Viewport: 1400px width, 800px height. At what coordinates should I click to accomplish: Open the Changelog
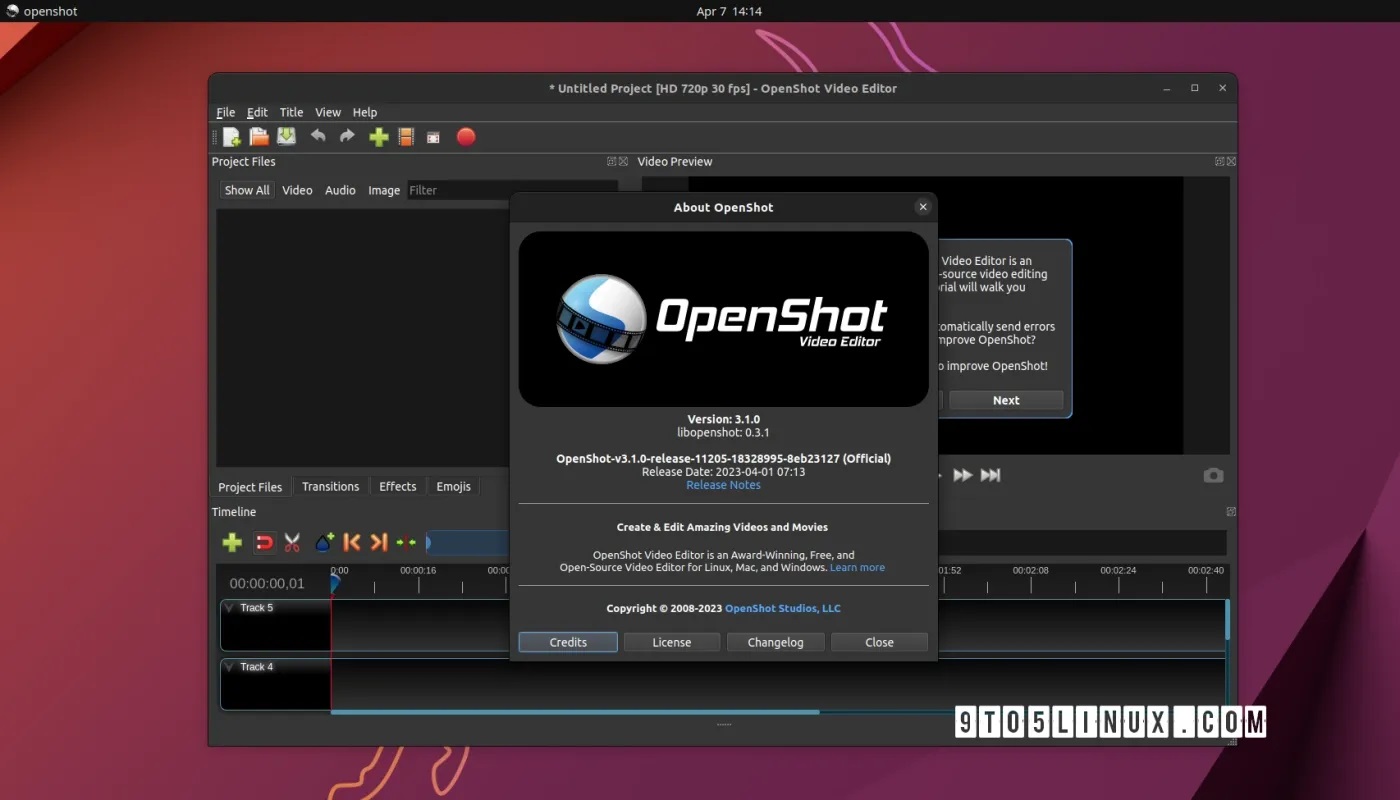coord(776,642)
